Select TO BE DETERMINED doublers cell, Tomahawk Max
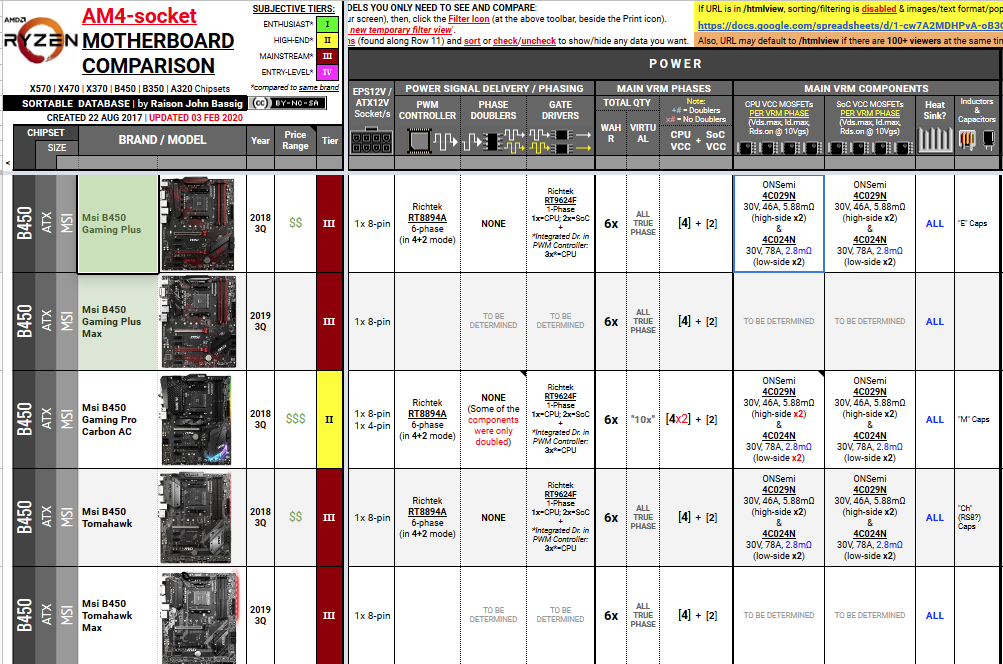The height and width of the screenshot is (664, 1003). click(x=493, y=615)
